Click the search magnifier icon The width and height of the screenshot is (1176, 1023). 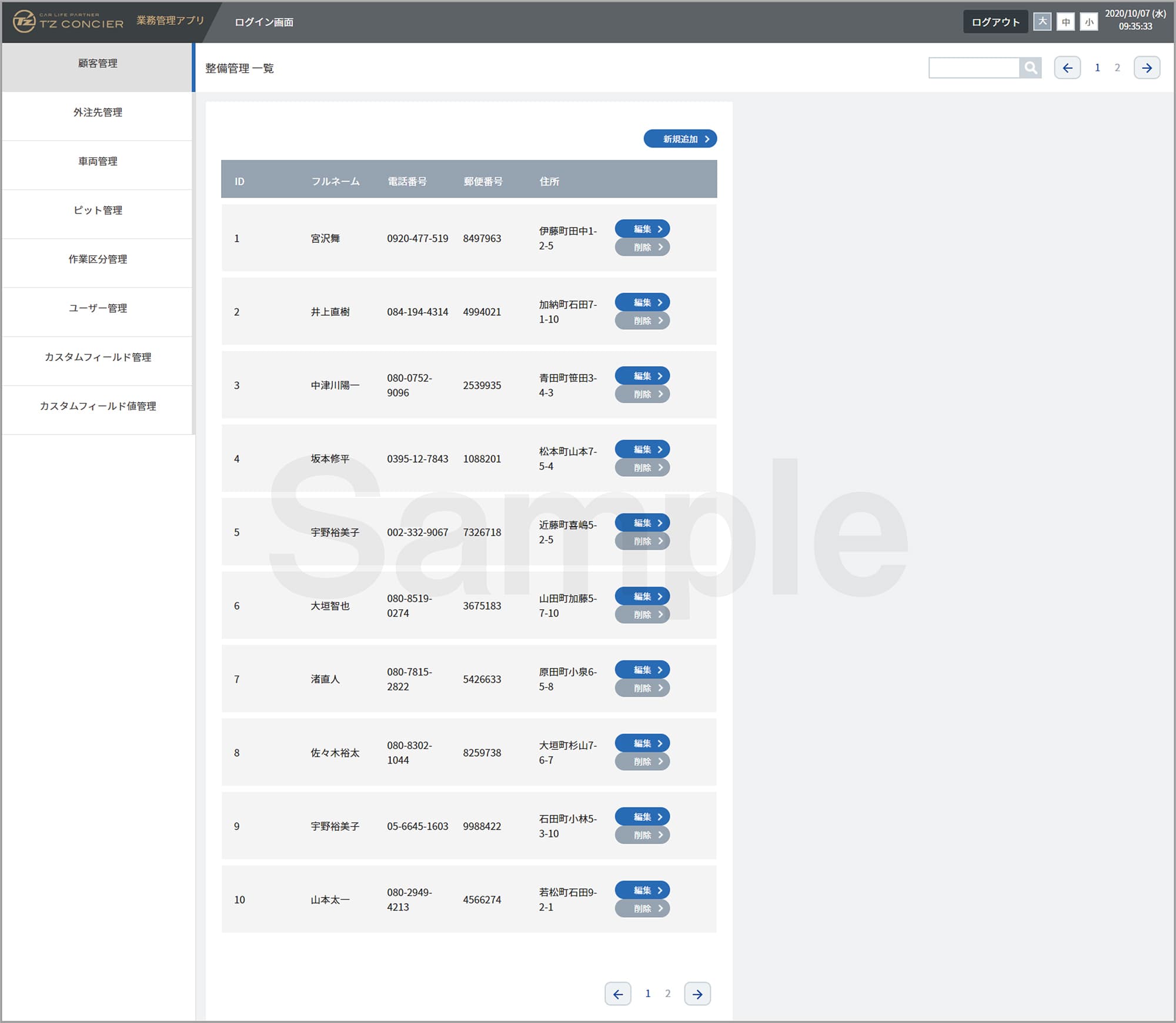point(1030,68)
